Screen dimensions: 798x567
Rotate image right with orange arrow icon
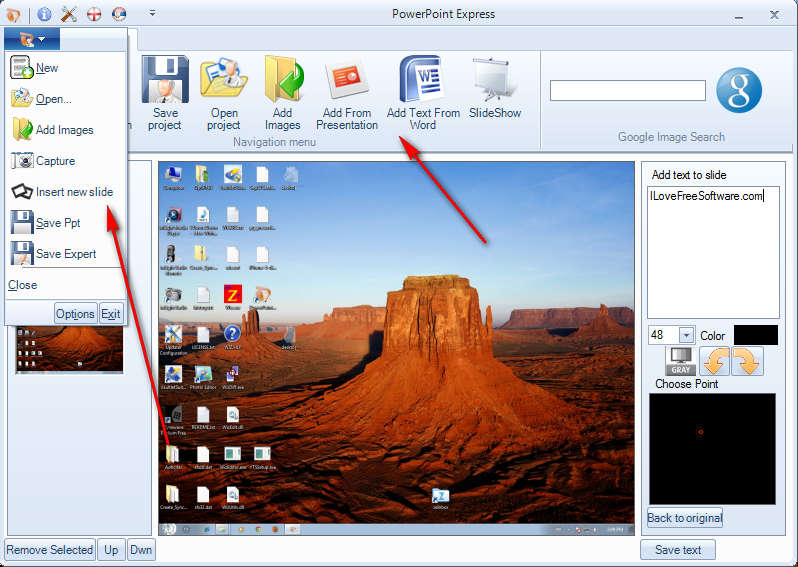[x=747, y=361]
